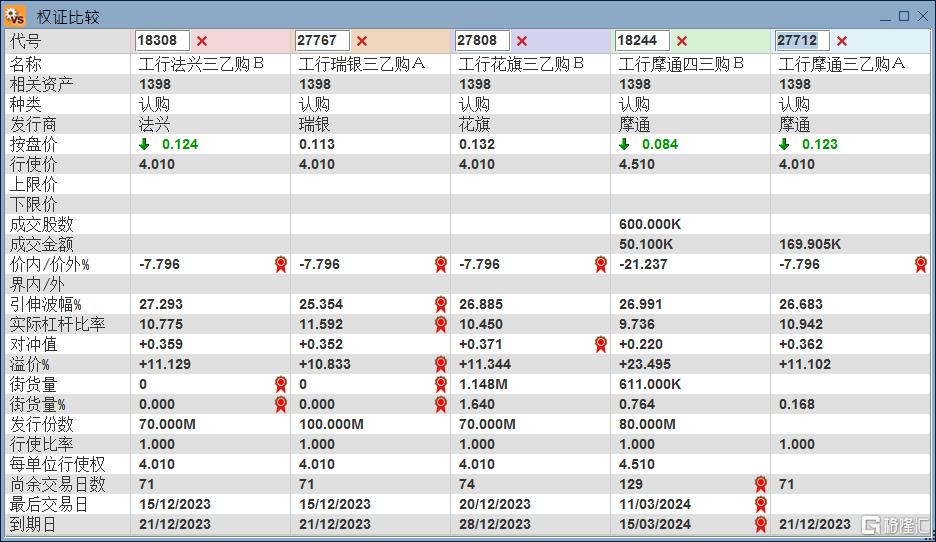The image size is (936, 542).
Task: Click the ribbon badge next to 11/03/2024
Action: pos(760,504)
